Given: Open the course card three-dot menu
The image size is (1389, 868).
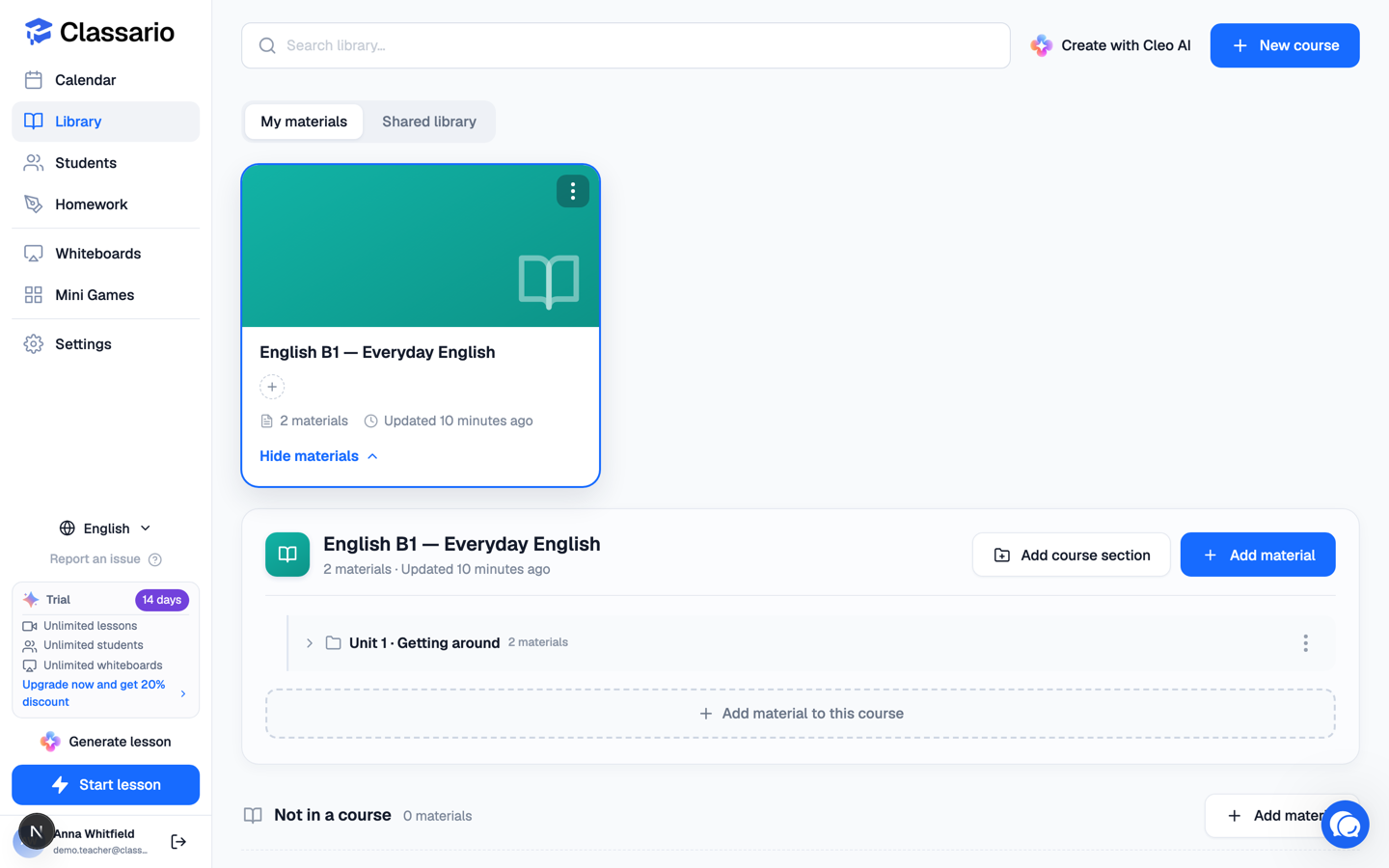Looking at the screenshot, I should click(x=573, y=191).
